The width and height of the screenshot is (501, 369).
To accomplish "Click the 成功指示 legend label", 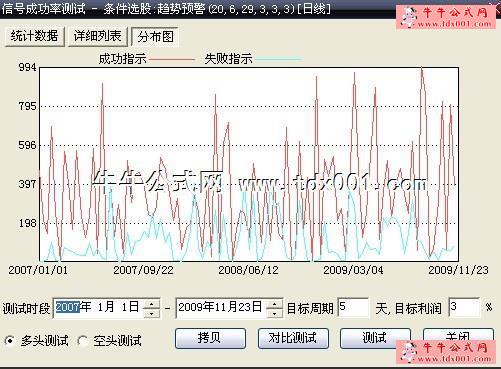I will click(x=122, y=59).
